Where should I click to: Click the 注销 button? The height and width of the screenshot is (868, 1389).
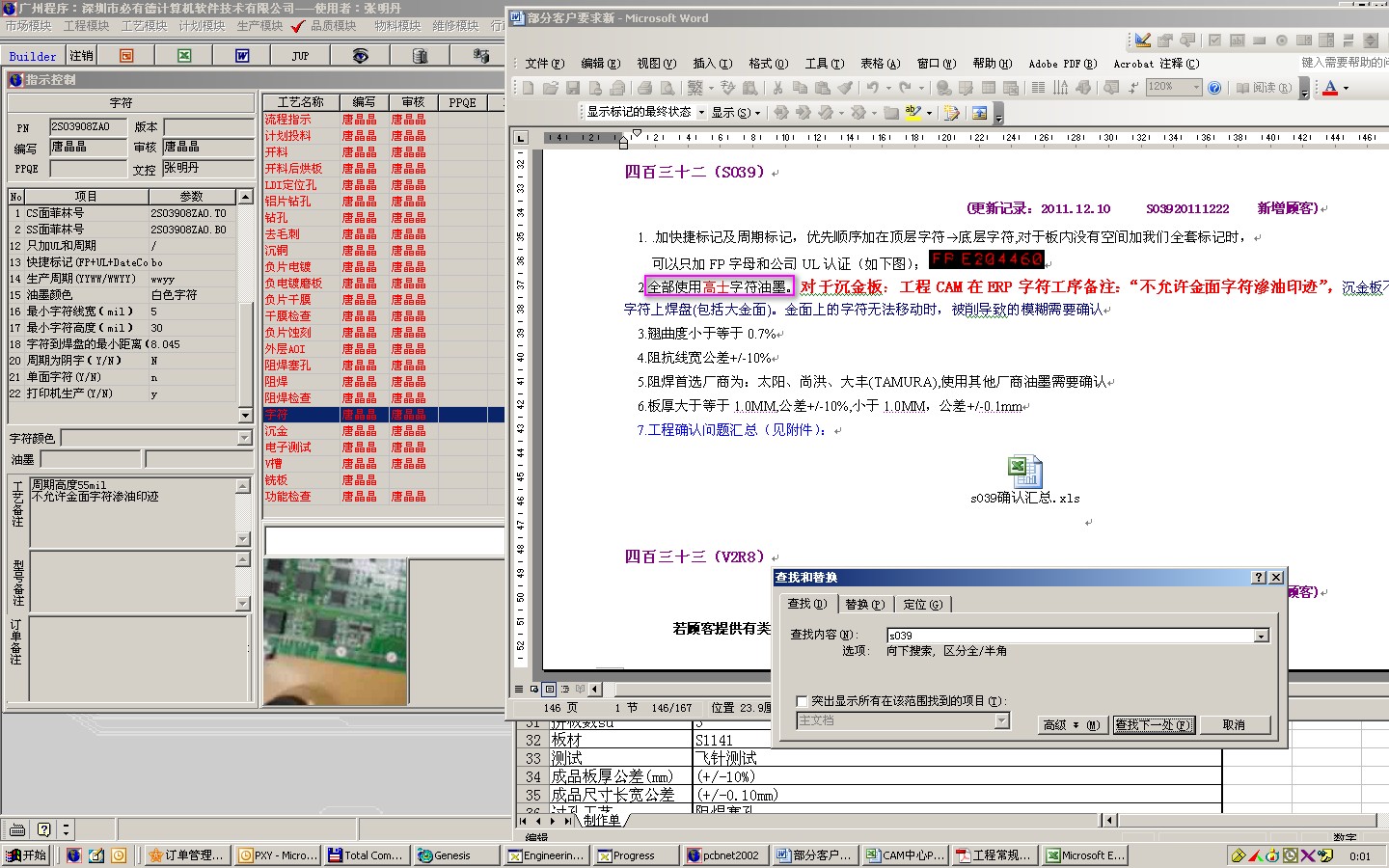pos(81,56)
